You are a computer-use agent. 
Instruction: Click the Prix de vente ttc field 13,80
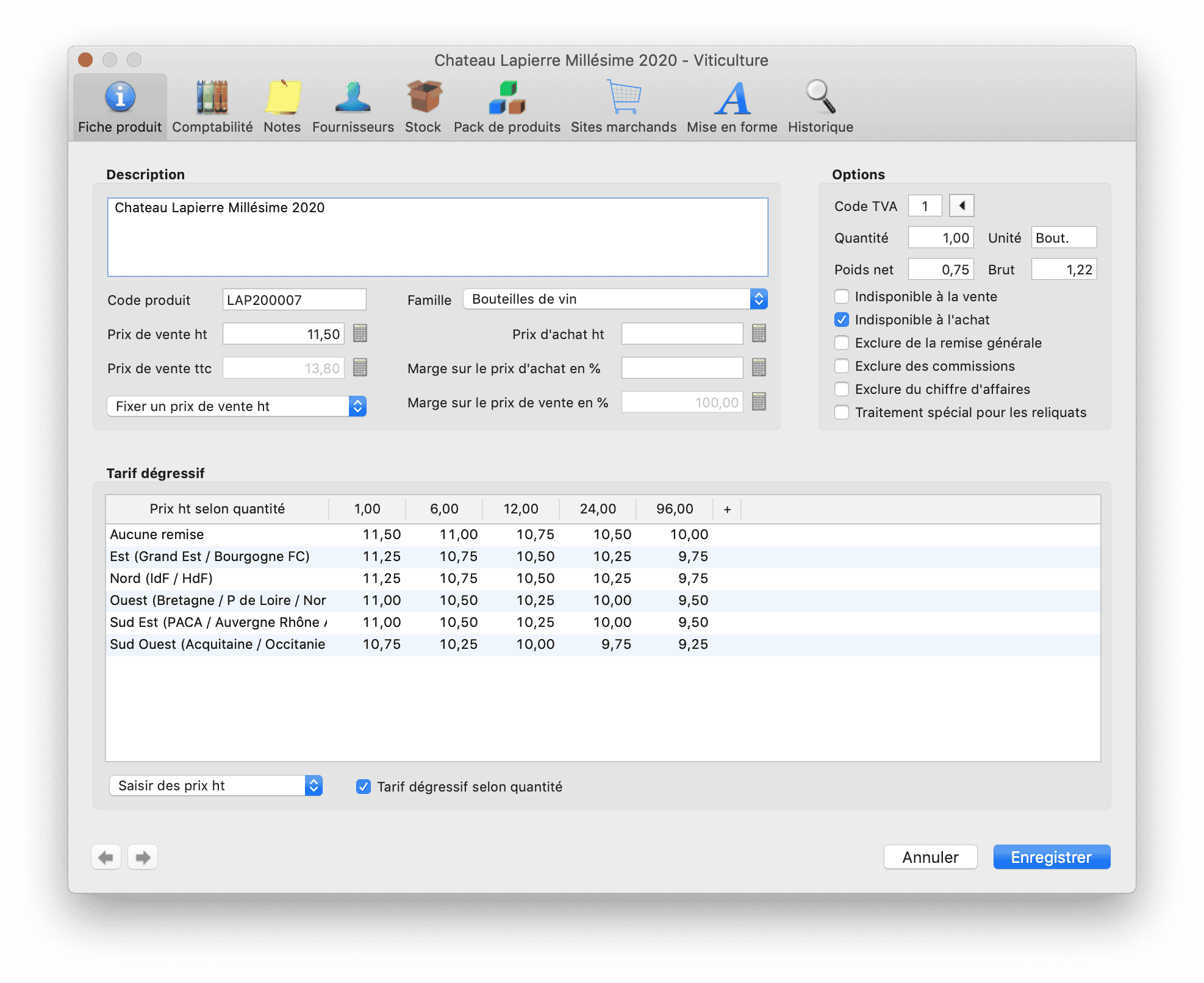(x=284, y=368)
